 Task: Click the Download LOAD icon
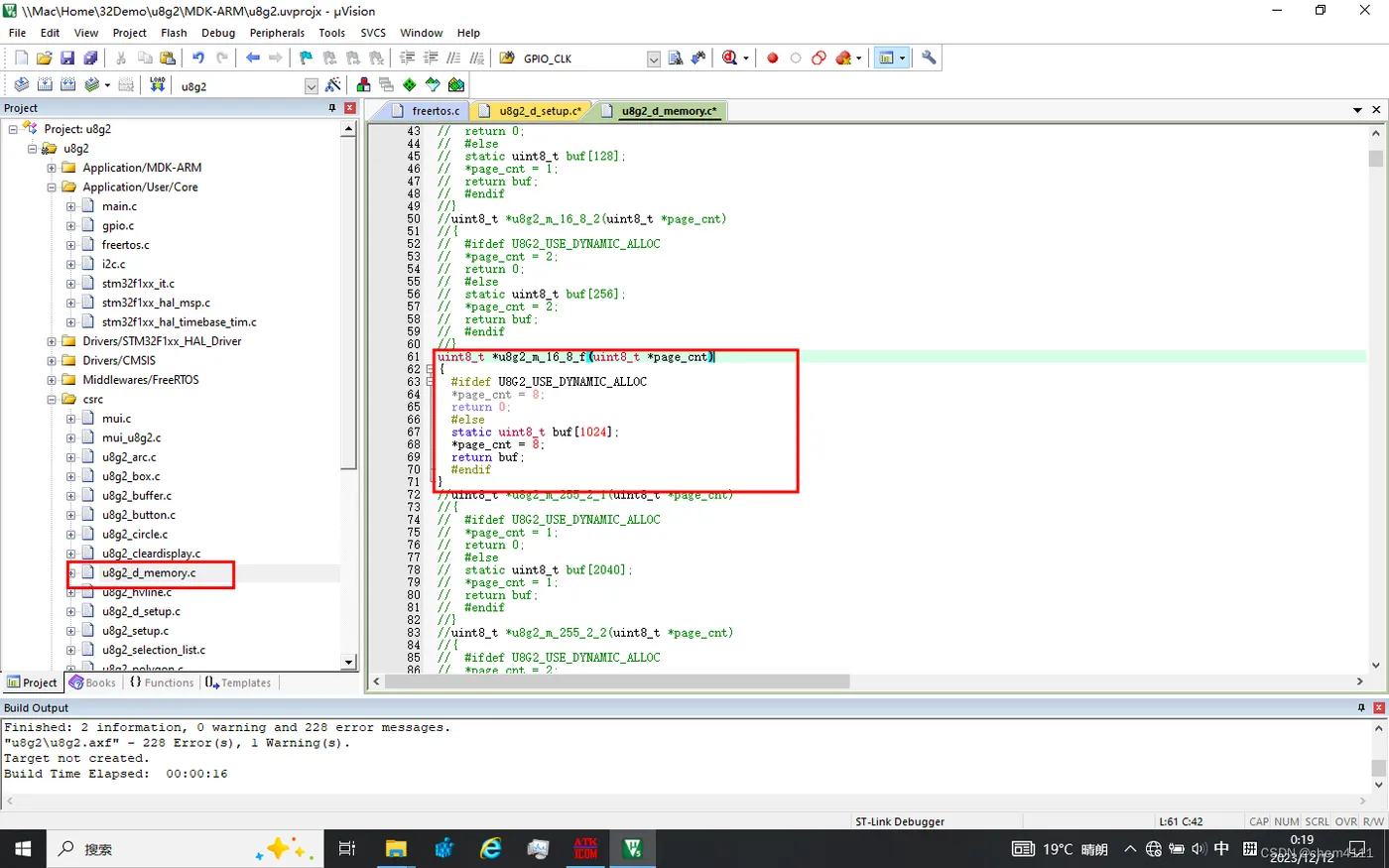click(158, 85)
